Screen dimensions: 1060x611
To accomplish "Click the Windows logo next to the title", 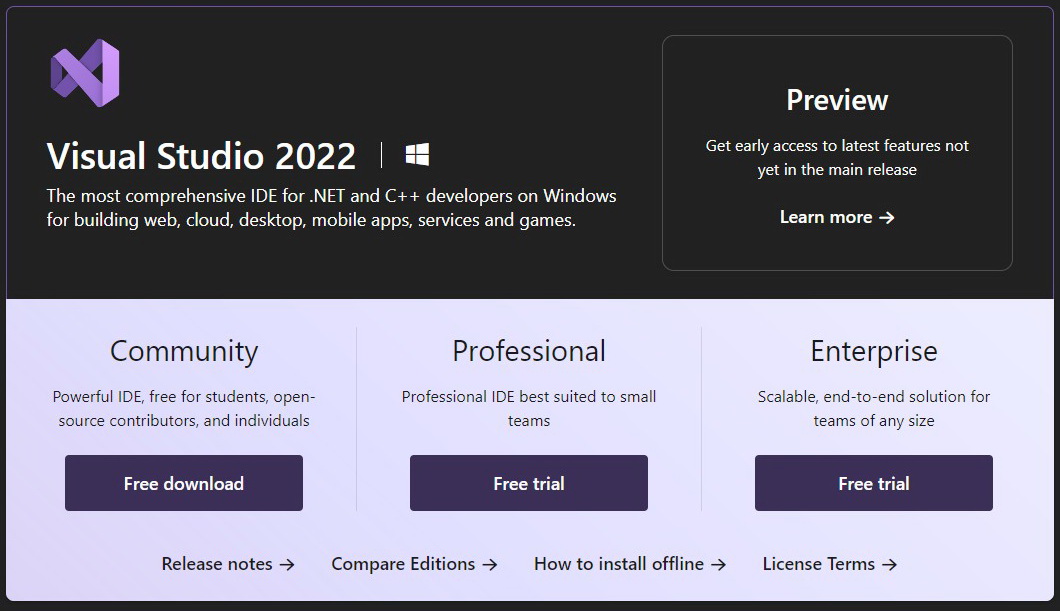I will [x=416, y=153].
